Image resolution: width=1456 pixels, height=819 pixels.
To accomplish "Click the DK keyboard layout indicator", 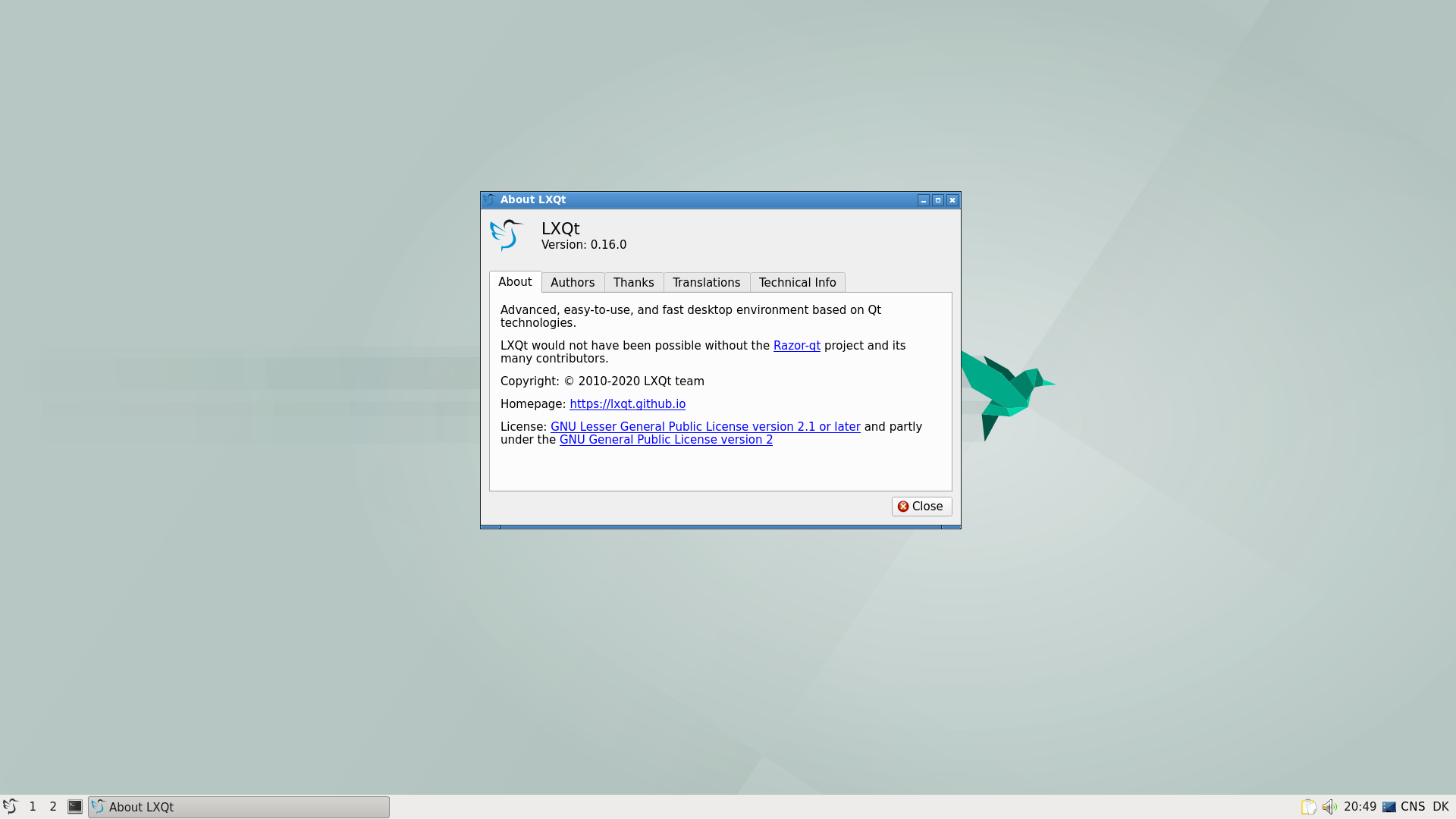I will [1441, 807].
